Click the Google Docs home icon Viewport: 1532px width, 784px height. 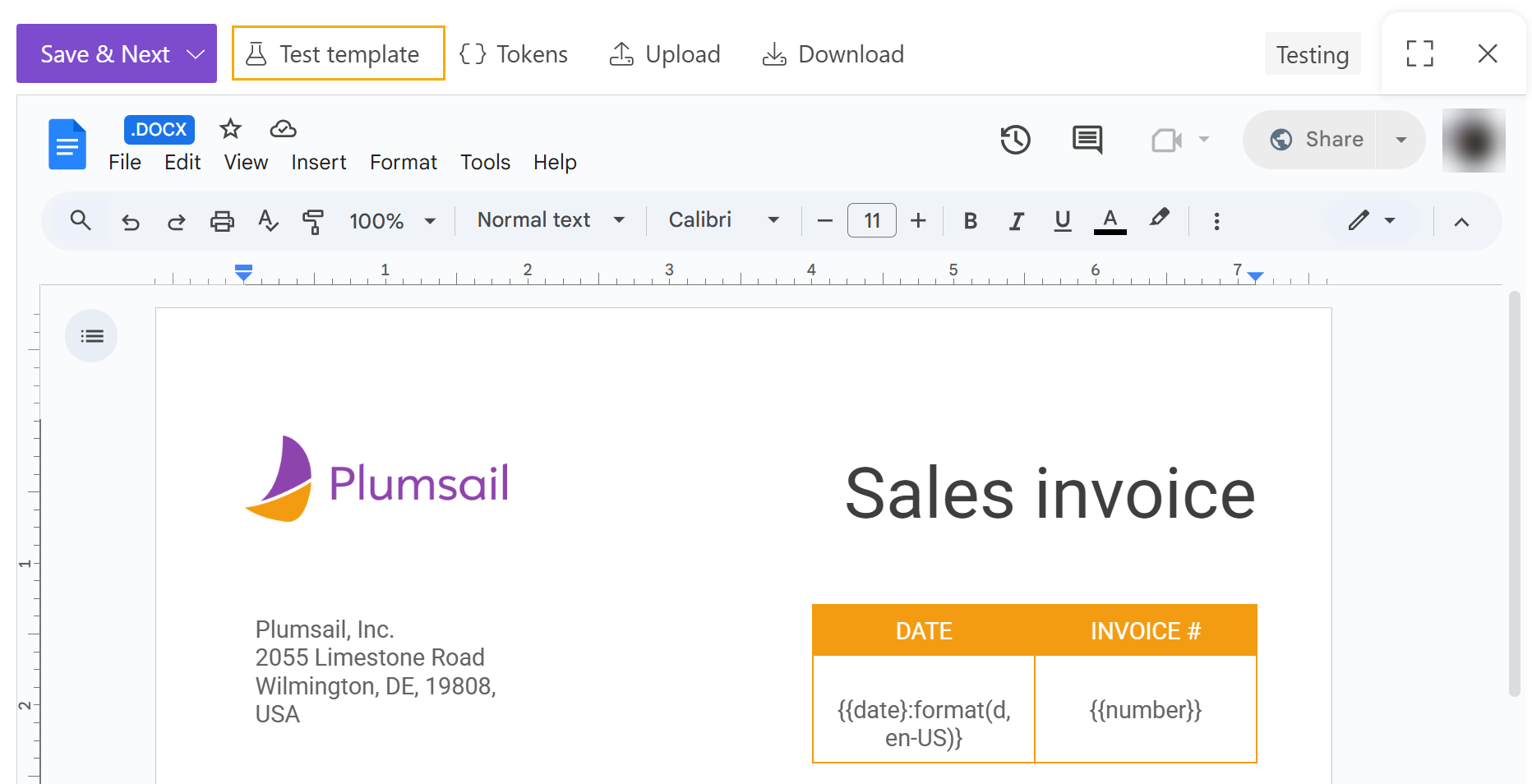(x=67, y=145)
